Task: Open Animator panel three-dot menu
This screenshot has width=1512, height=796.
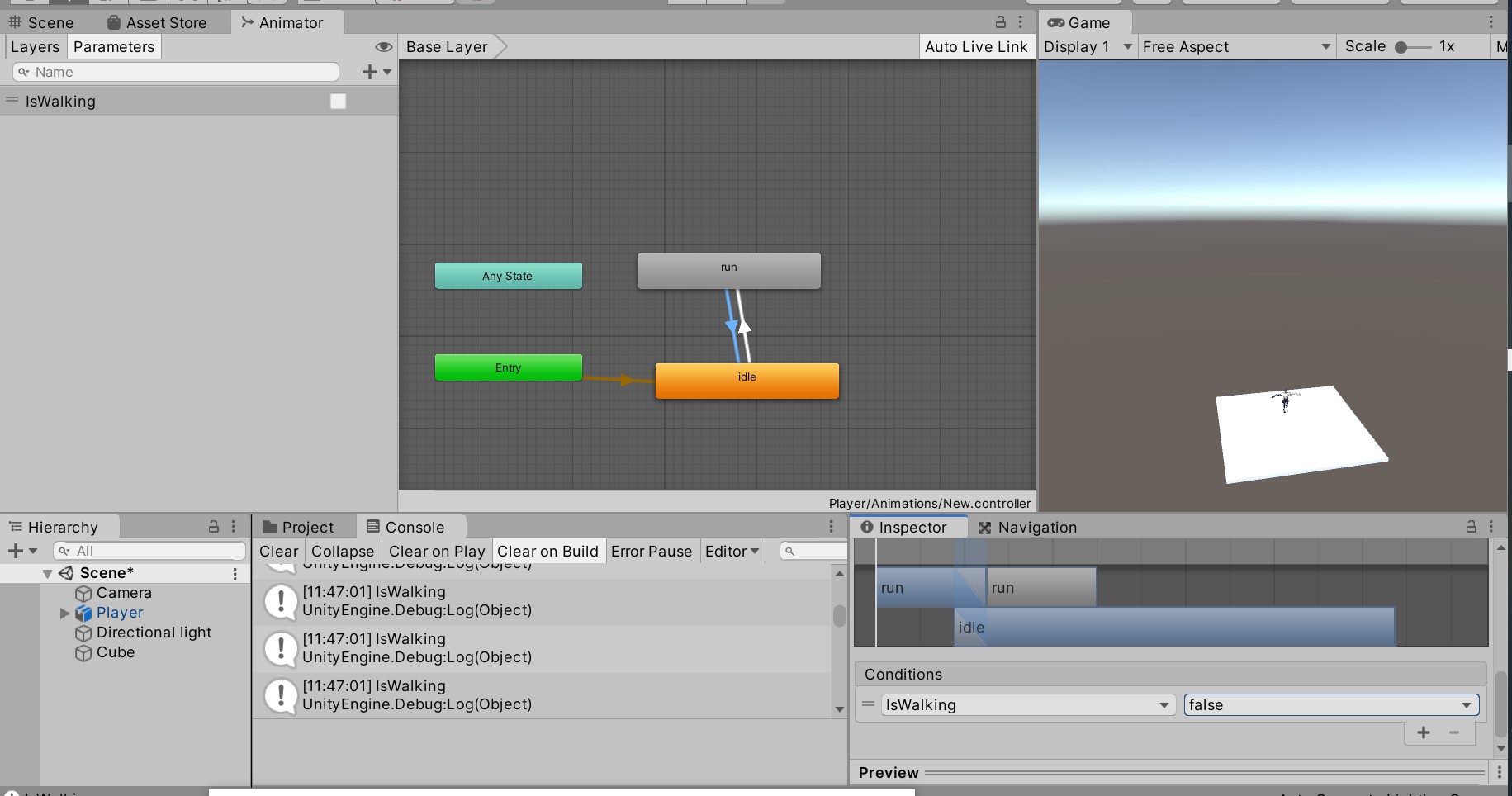Action: point(1021,22)
